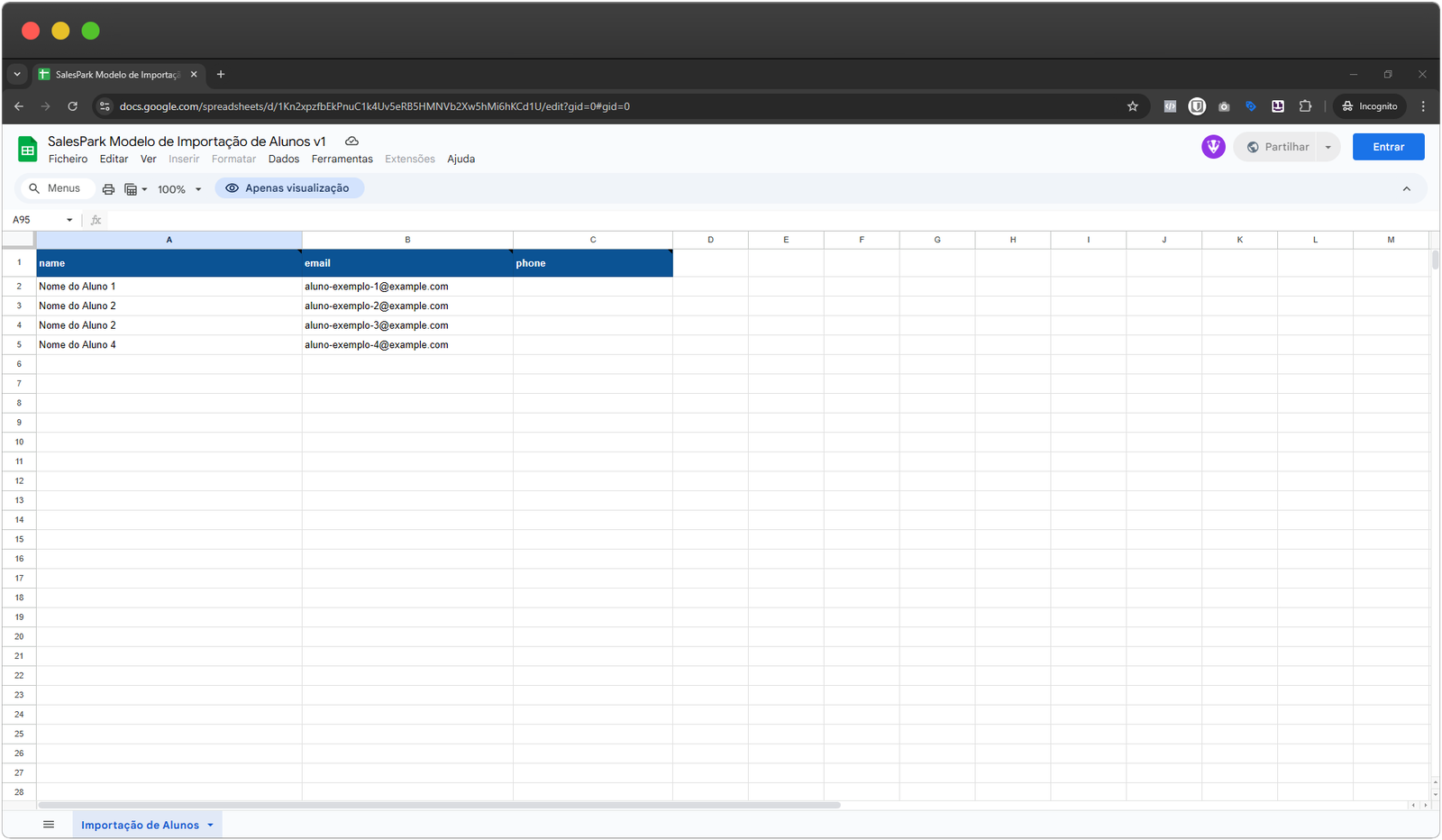Image resolution: width=1442 pixels, height=840 pixels.
Task: Click the purple user avatar icon
Action: (1213, 147)
